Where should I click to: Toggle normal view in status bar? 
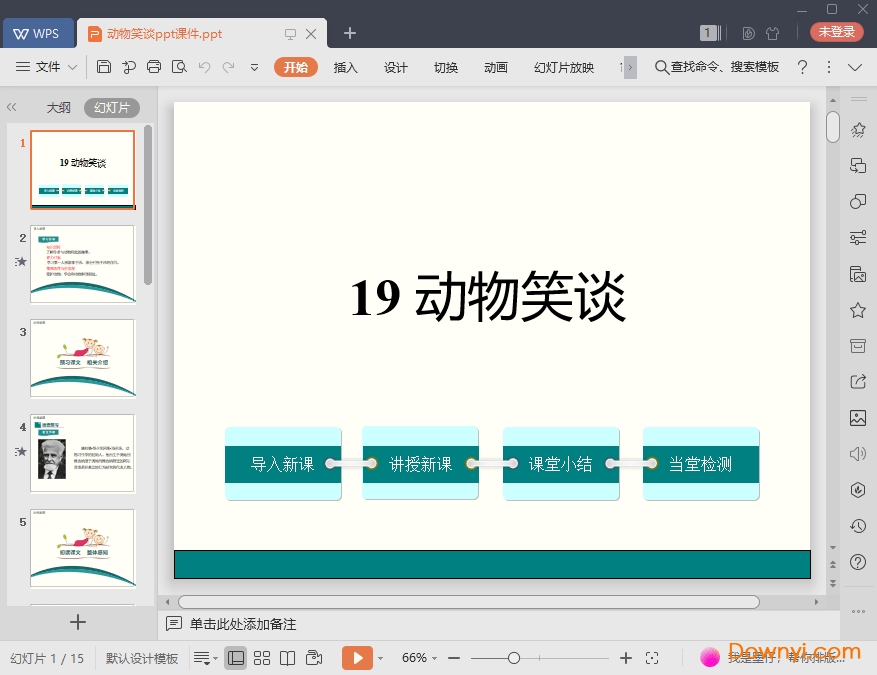(x=235, y=657)
